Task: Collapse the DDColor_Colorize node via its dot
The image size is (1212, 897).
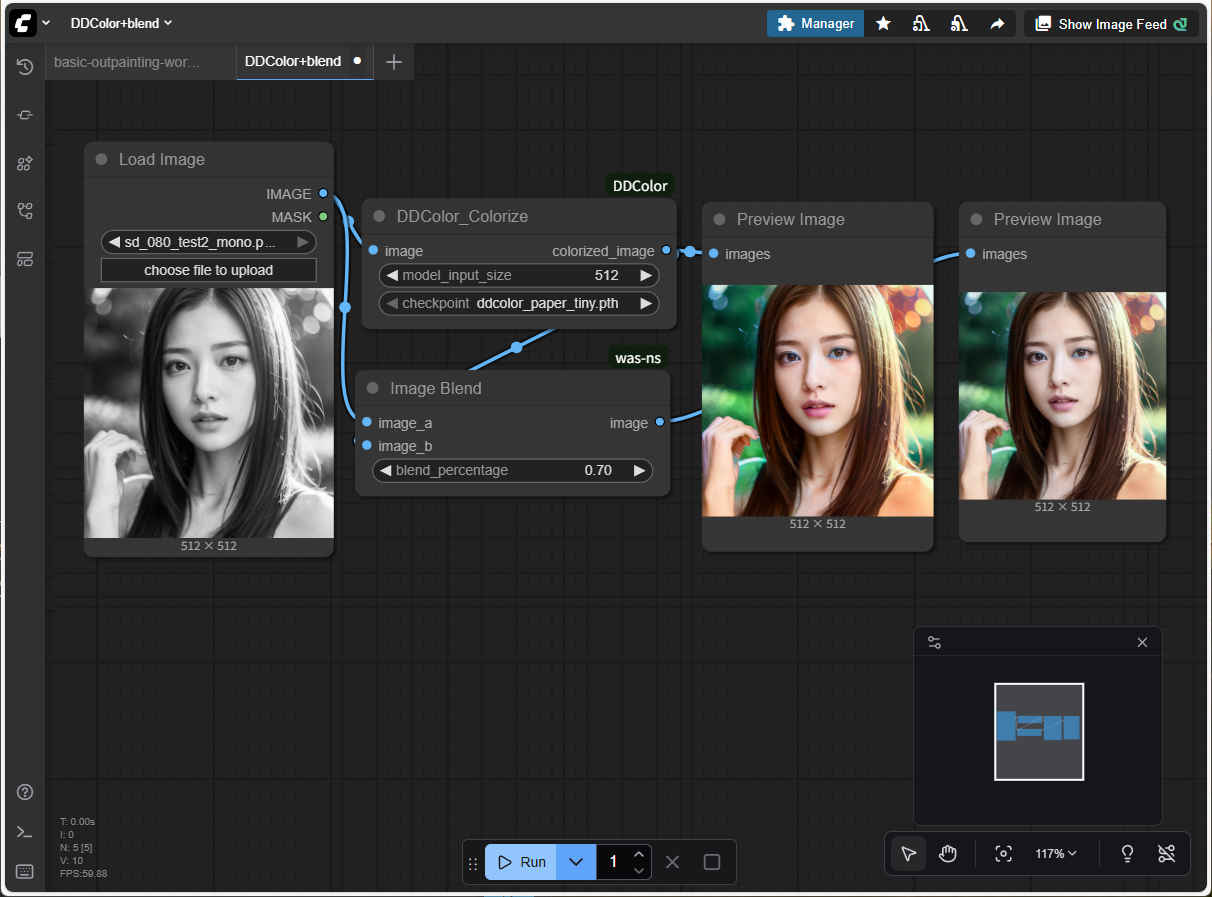Action: [x=380, y=217]
